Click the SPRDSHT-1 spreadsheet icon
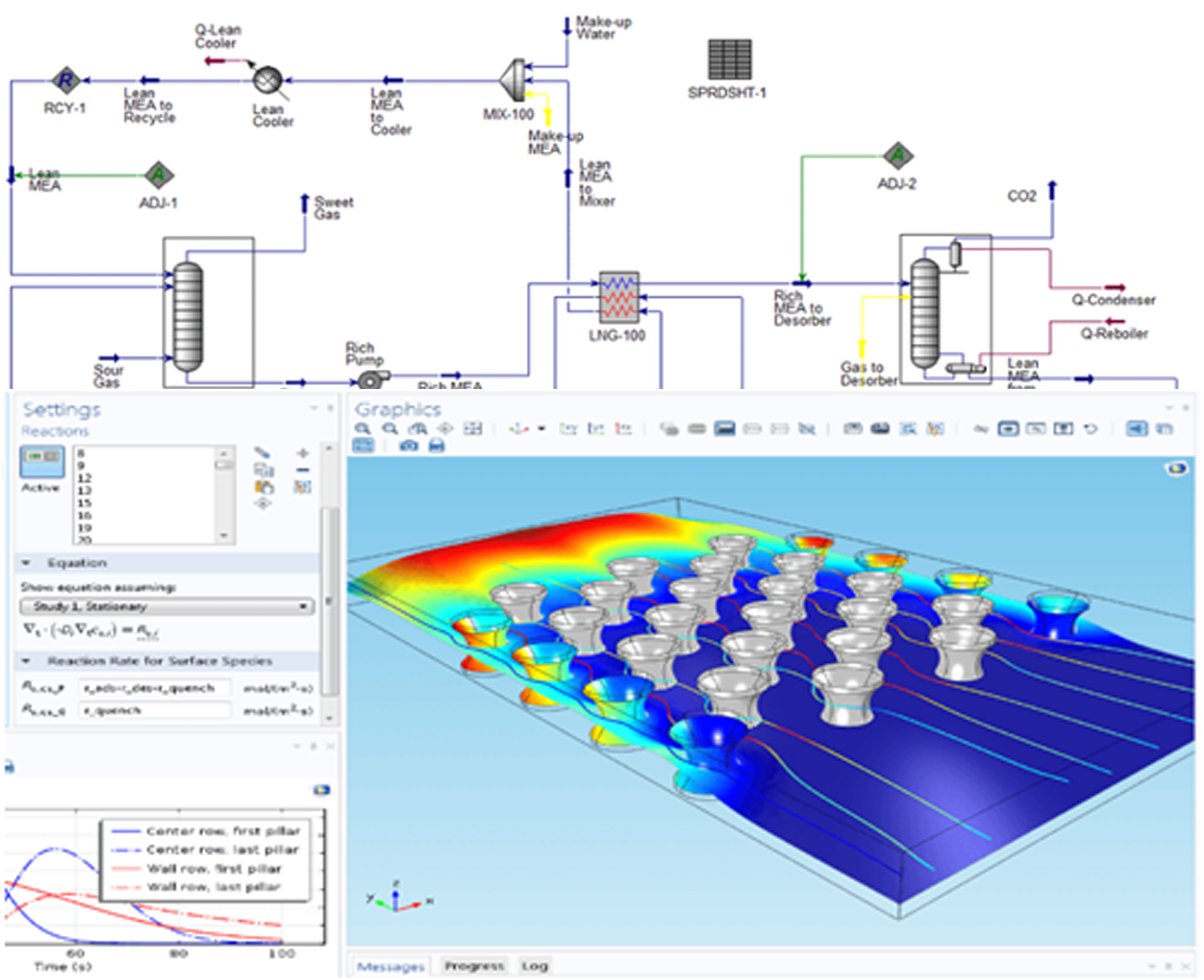The image size is (1204, 980). click(730, 59)
